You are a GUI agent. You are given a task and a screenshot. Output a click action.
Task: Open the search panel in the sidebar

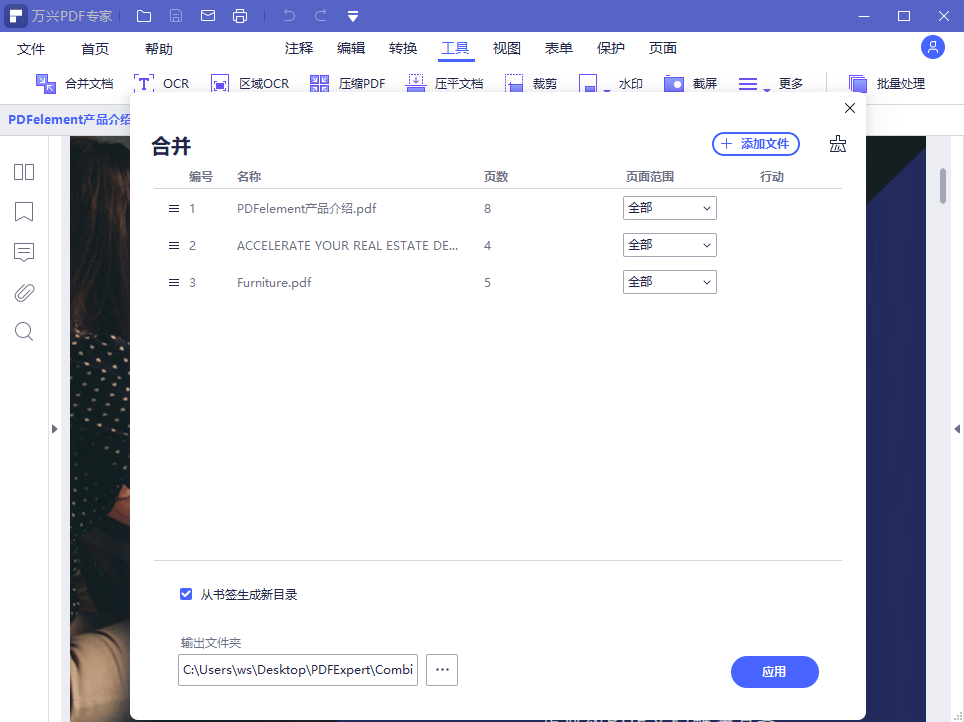point(23,331)
